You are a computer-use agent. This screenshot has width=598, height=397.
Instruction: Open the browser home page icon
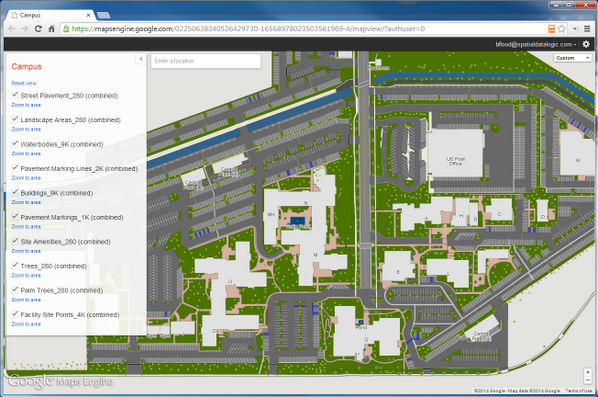coord(51,29)
